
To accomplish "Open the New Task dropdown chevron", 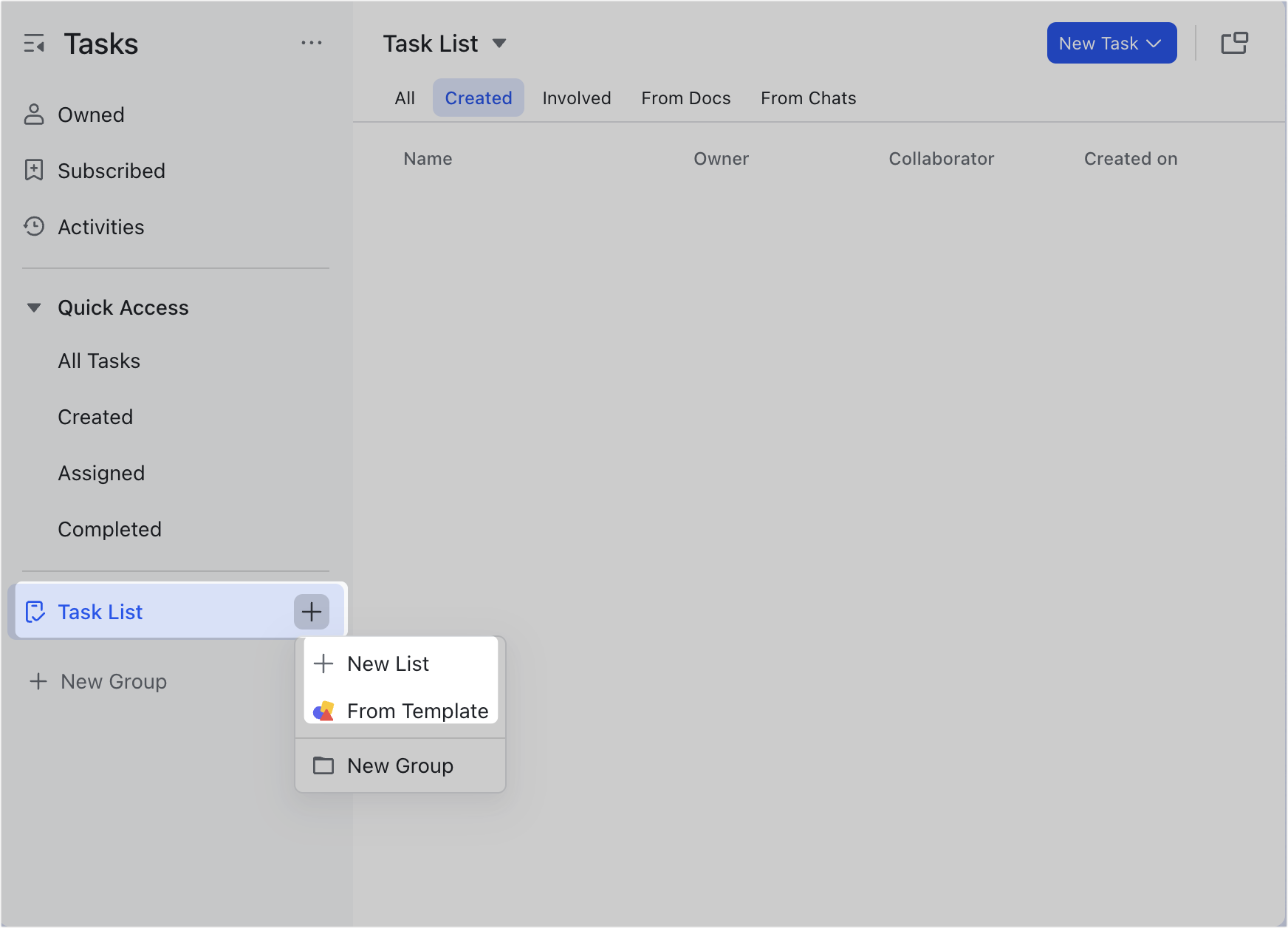I will pyautogui.click(x=1153, y=43).
